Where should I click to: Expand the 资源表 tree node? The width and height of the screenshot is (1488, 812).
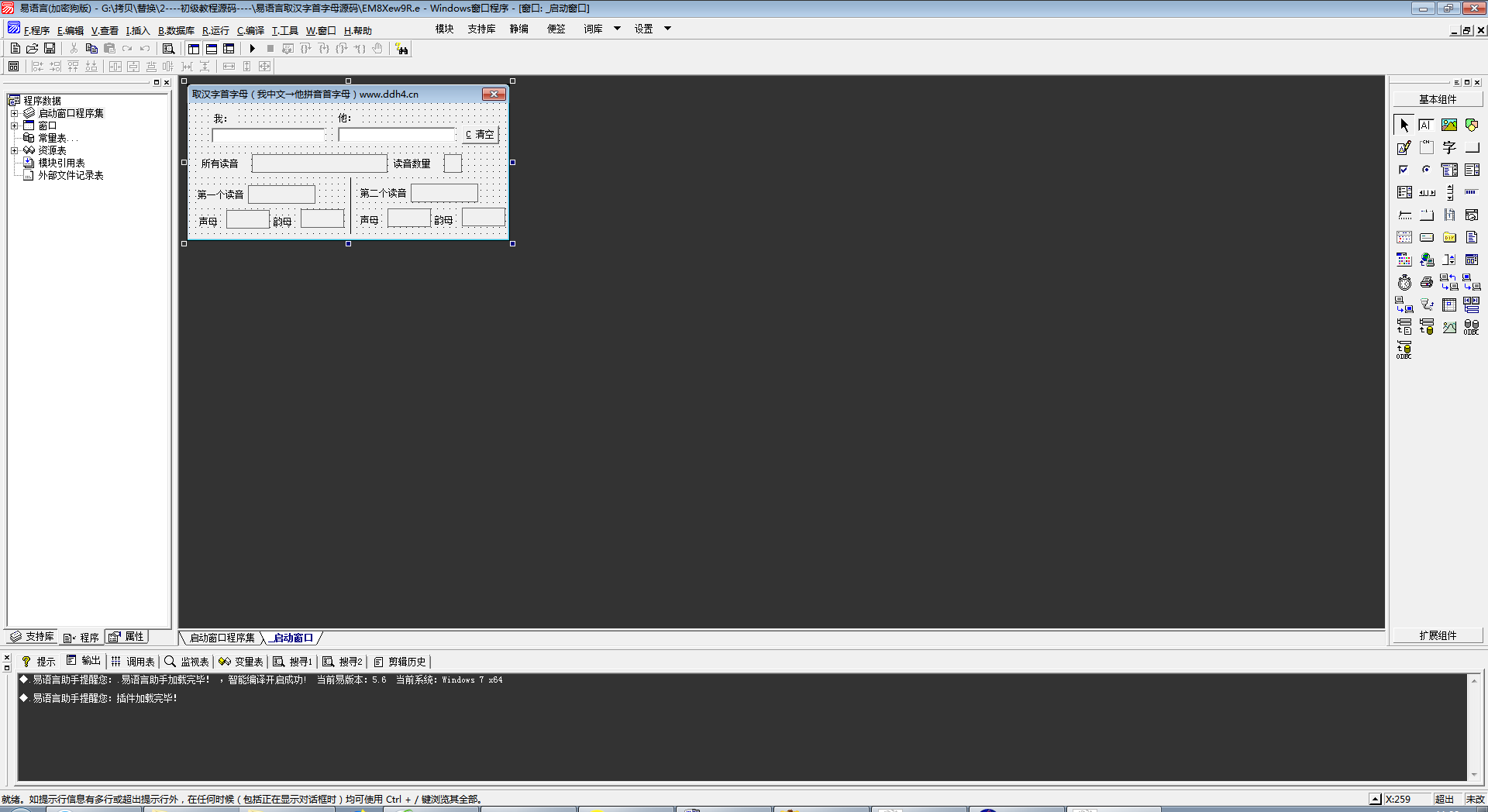click(x=14, y=150)
